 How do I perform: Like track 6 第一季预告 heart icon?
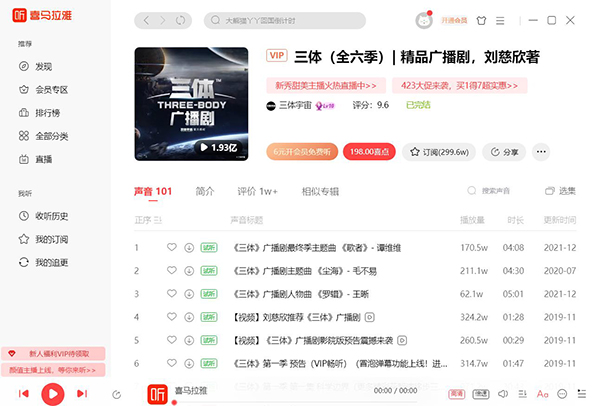(x=172, y=363)
